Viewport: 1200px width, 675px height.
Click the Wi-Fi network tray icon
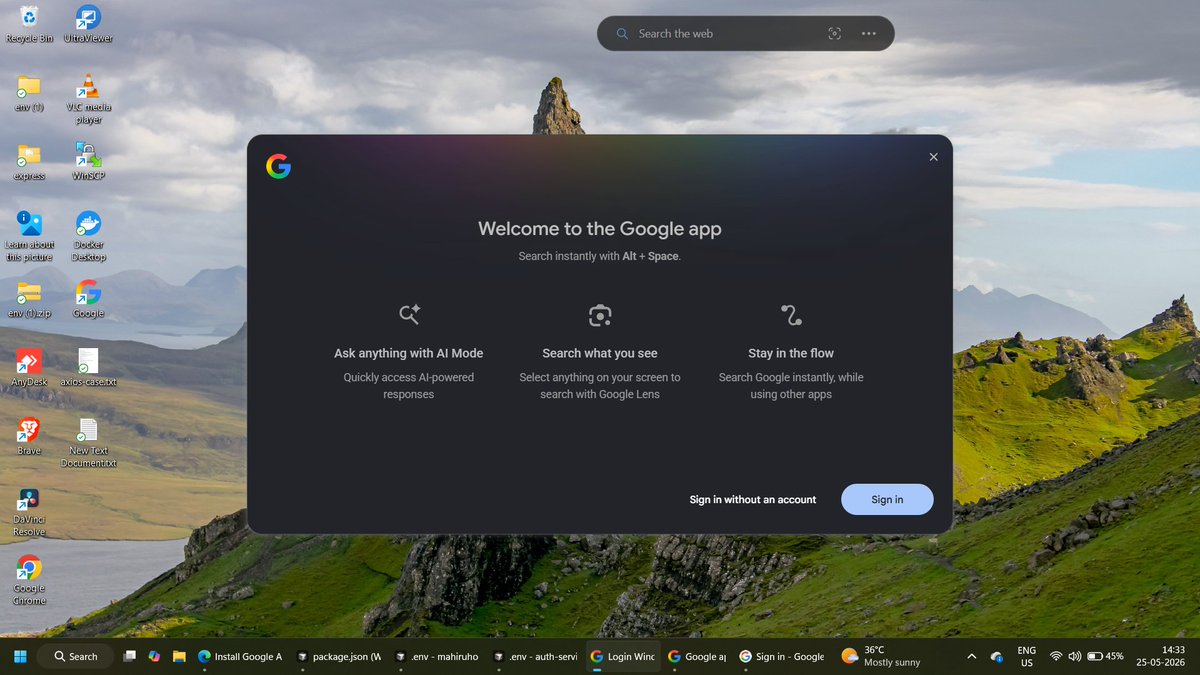click(1056, 656)
